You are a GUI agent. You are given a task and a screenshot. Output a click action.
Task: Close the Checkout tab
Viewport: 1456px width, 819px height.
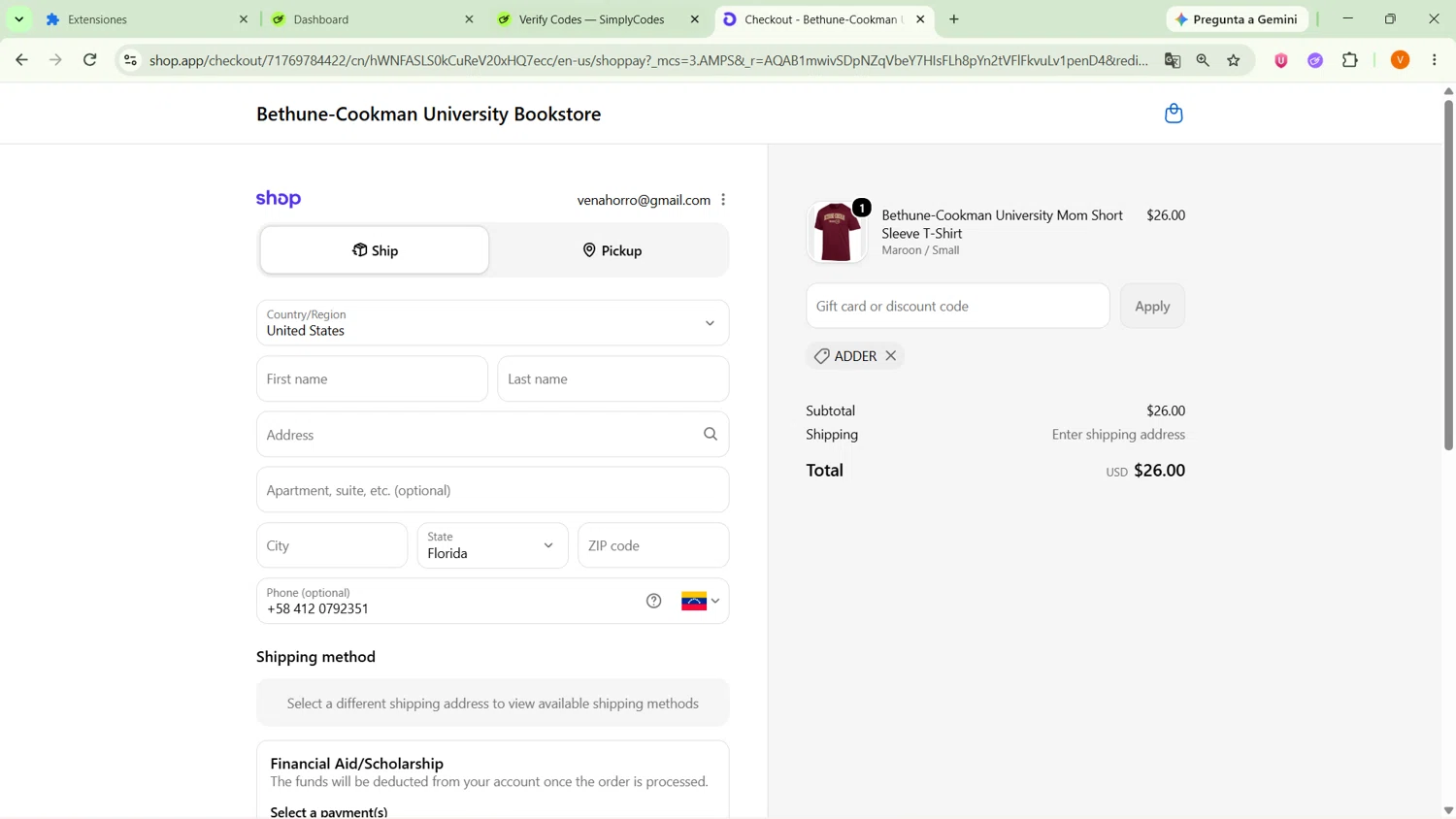click(921, 19)
